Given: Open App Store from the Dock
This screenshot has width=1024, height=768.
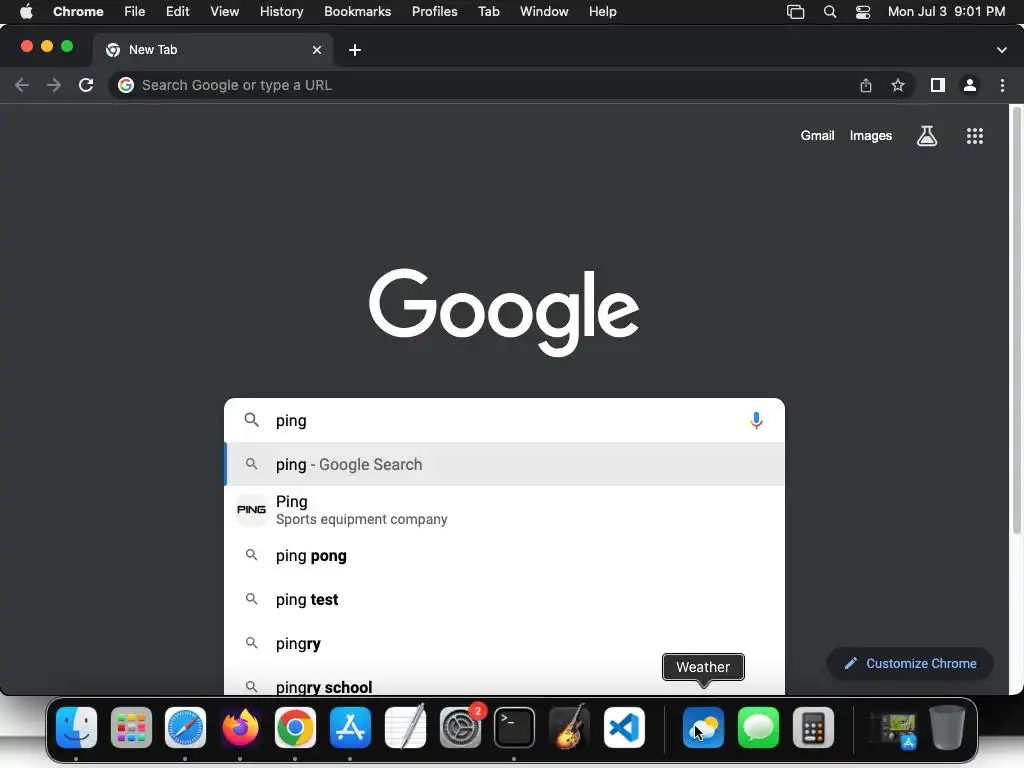Looking at the screenshot, I should point(350,728).
